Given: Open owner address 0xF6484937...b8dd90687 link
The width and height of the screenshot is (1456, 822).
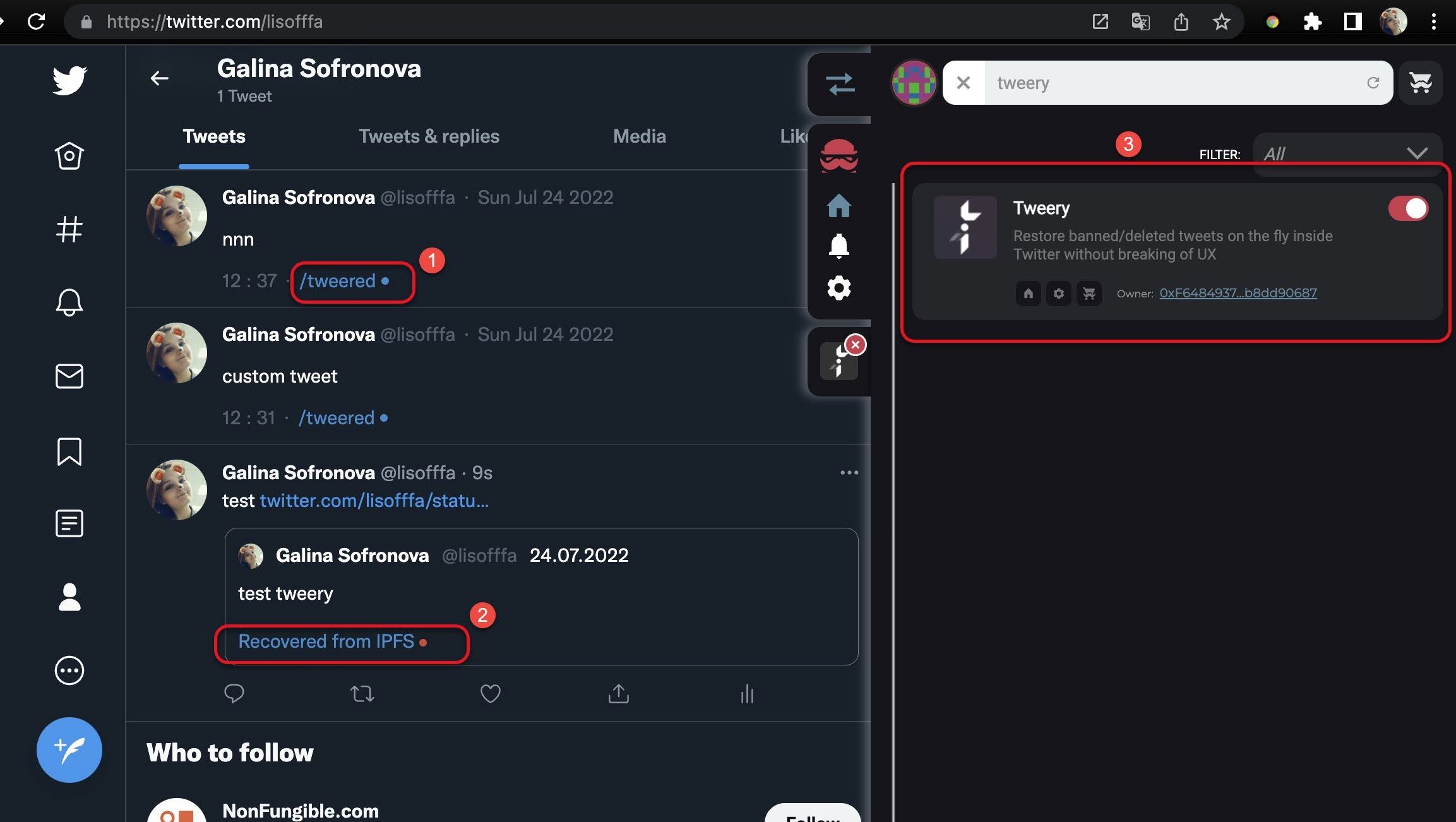Looking at the screenshot, I should coord(1238,293).
